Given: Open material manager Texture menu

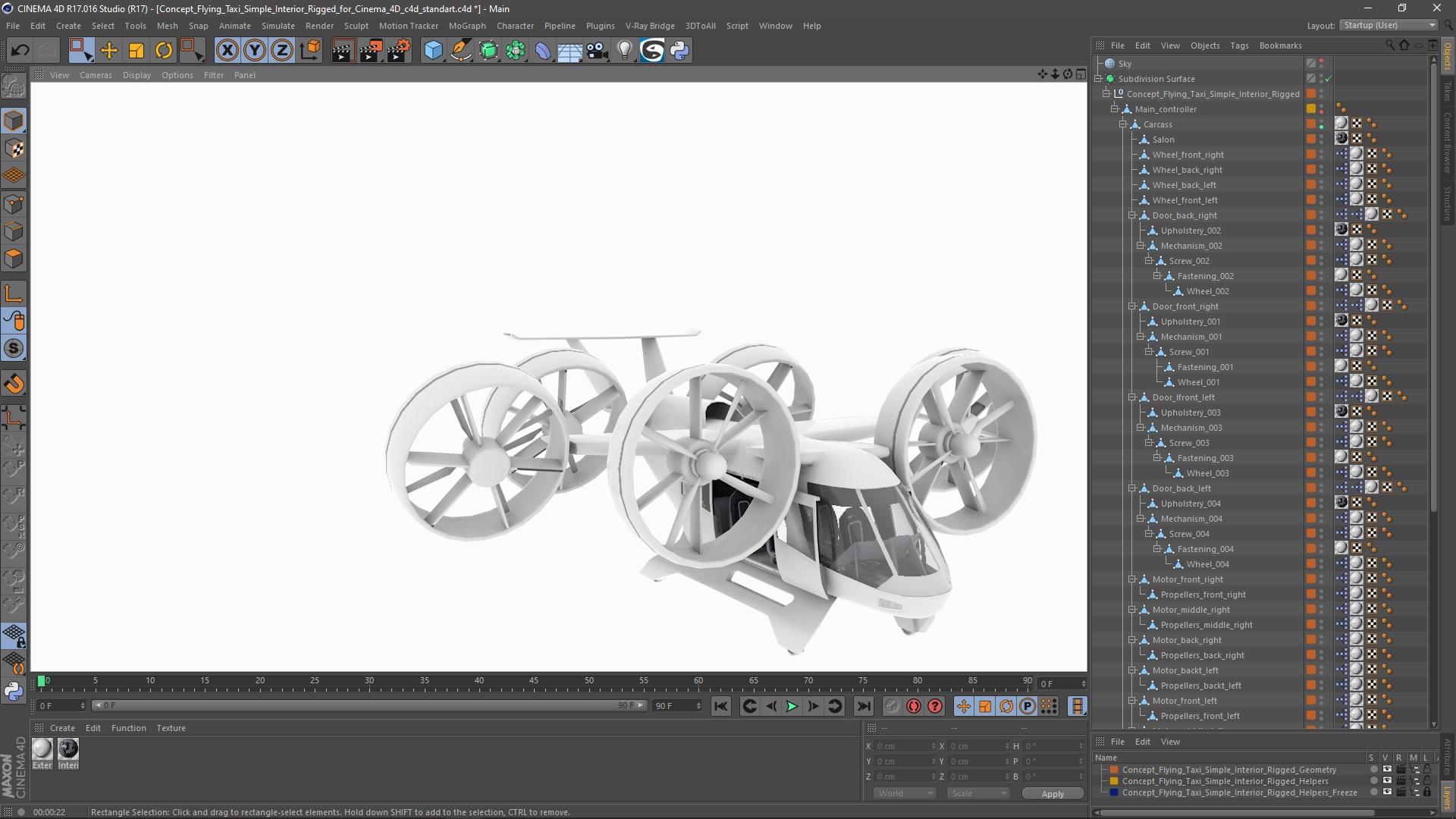Looking at the screenshot, I should (171, 728).
